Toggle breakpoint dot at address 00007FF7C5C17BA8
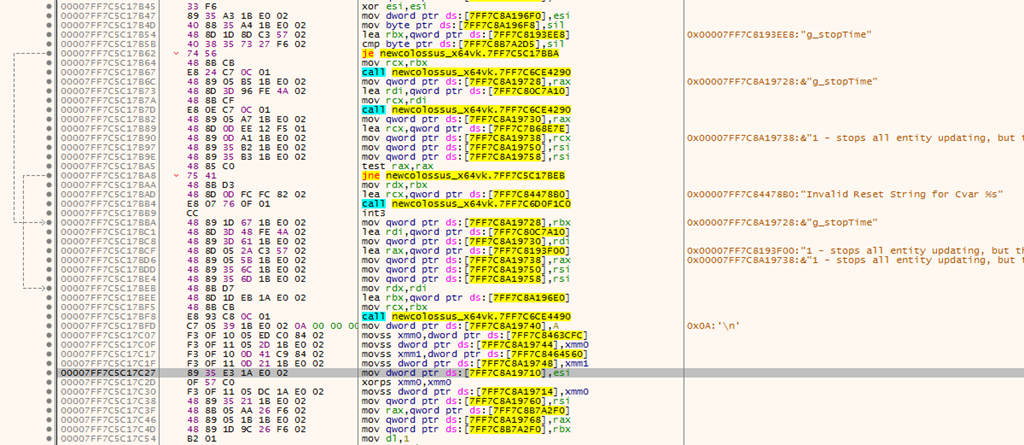This screenshot has height=445, width=1024. coord(50,176)
